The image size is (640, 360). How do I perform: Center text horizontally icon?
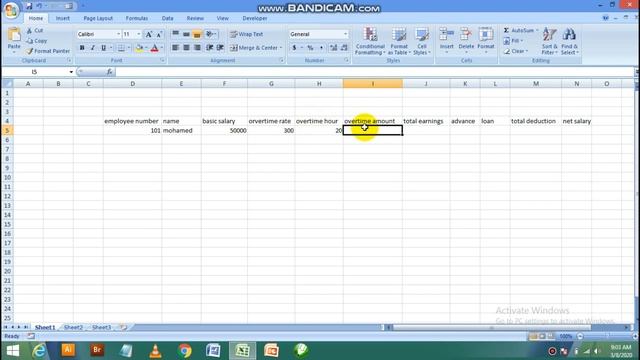click(x=186, y=48)
